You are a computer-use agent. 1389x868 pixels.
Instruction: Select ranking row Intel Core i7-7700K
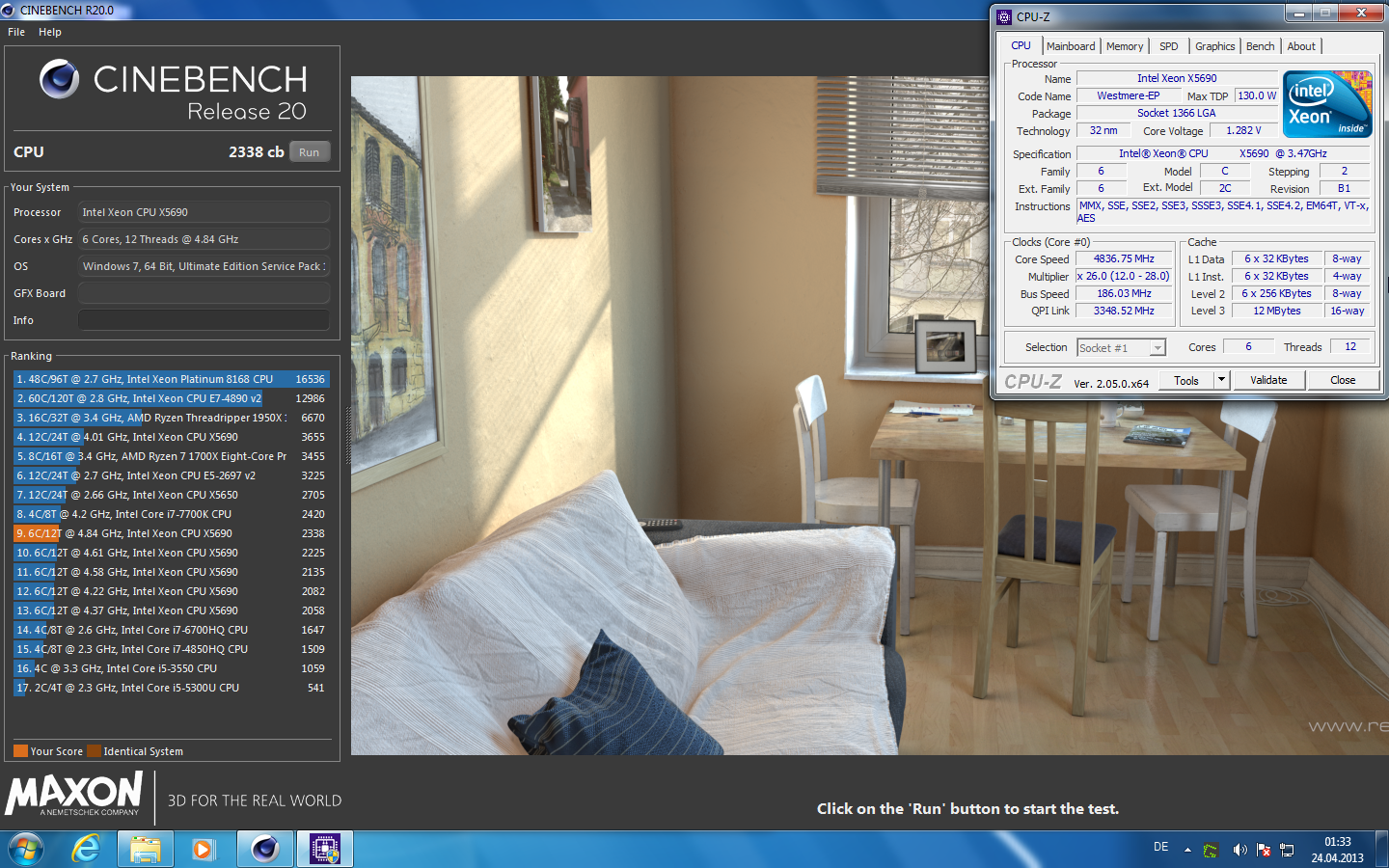tap(171, 514)
